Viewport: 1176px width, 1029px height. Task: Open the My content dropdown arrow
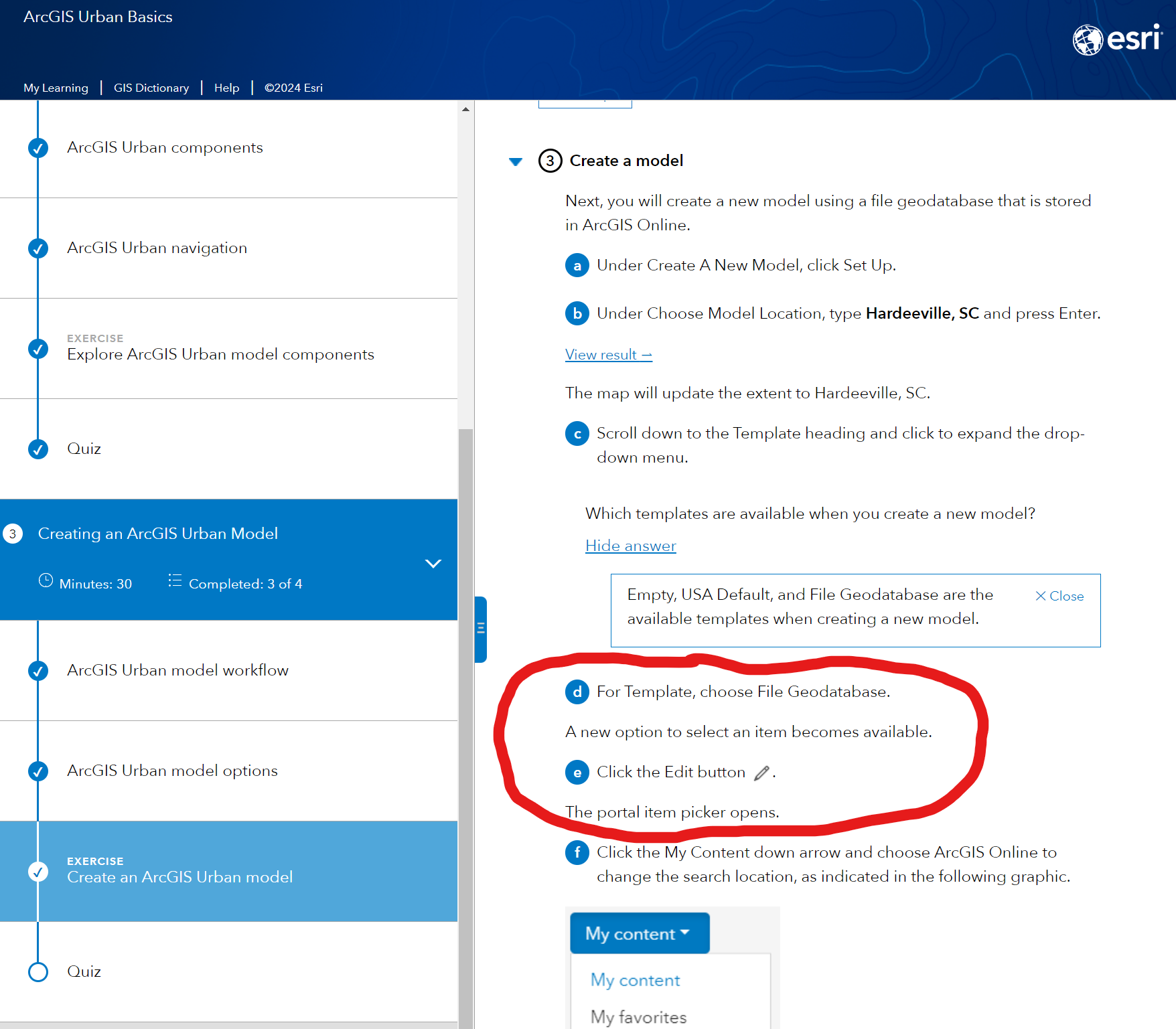click(x=686, y=933)
